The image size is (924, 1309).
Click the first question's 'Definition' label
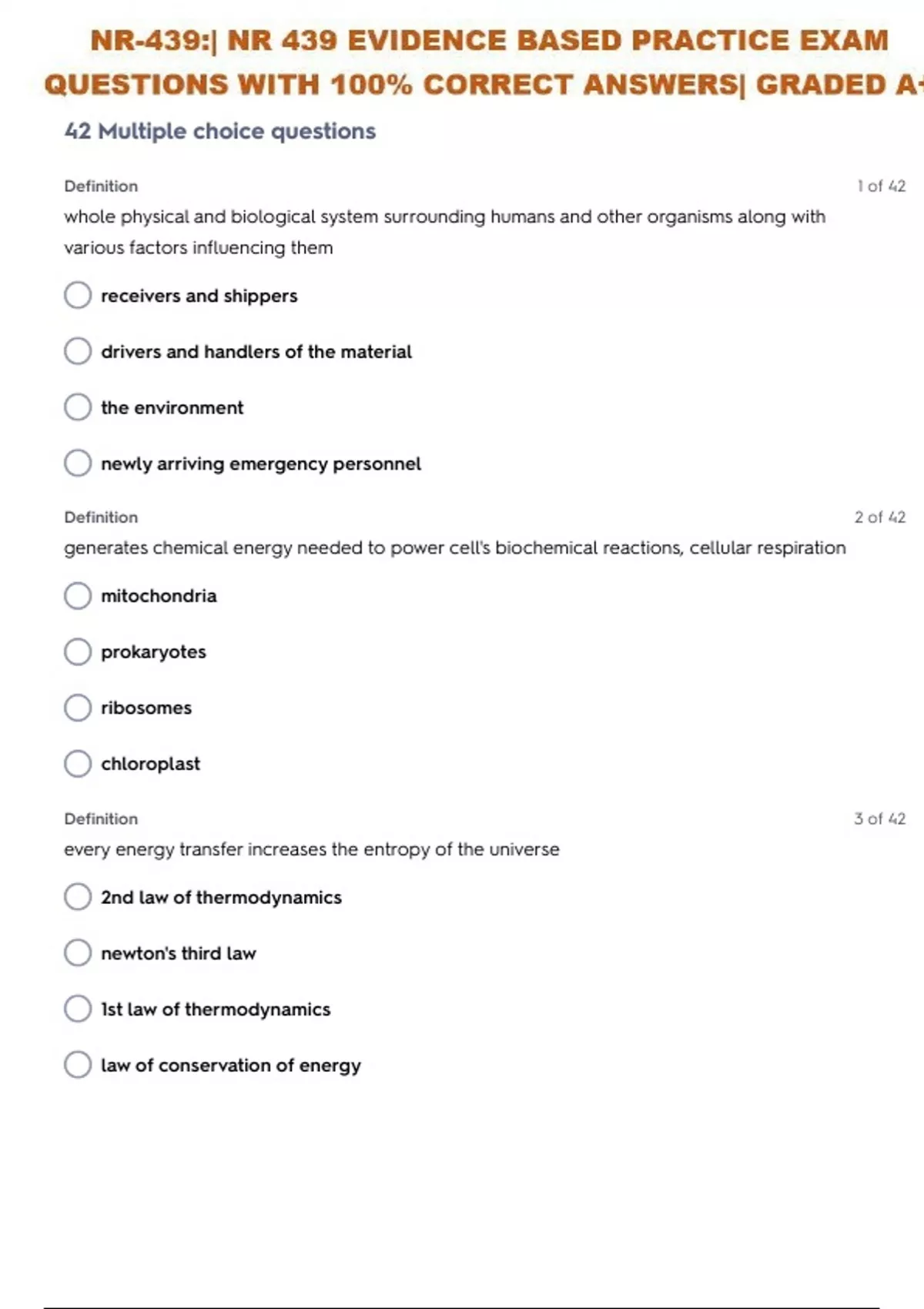pyautogui.click(x=101, y=186)
